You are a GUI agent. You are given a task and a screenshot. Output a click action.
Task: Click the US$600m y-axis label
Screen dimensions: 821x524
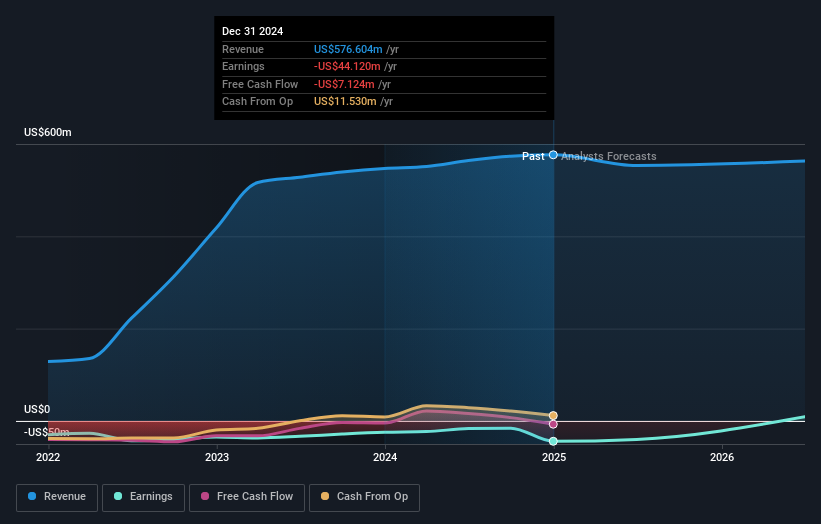pyautogui.click(x=48, y=132)
